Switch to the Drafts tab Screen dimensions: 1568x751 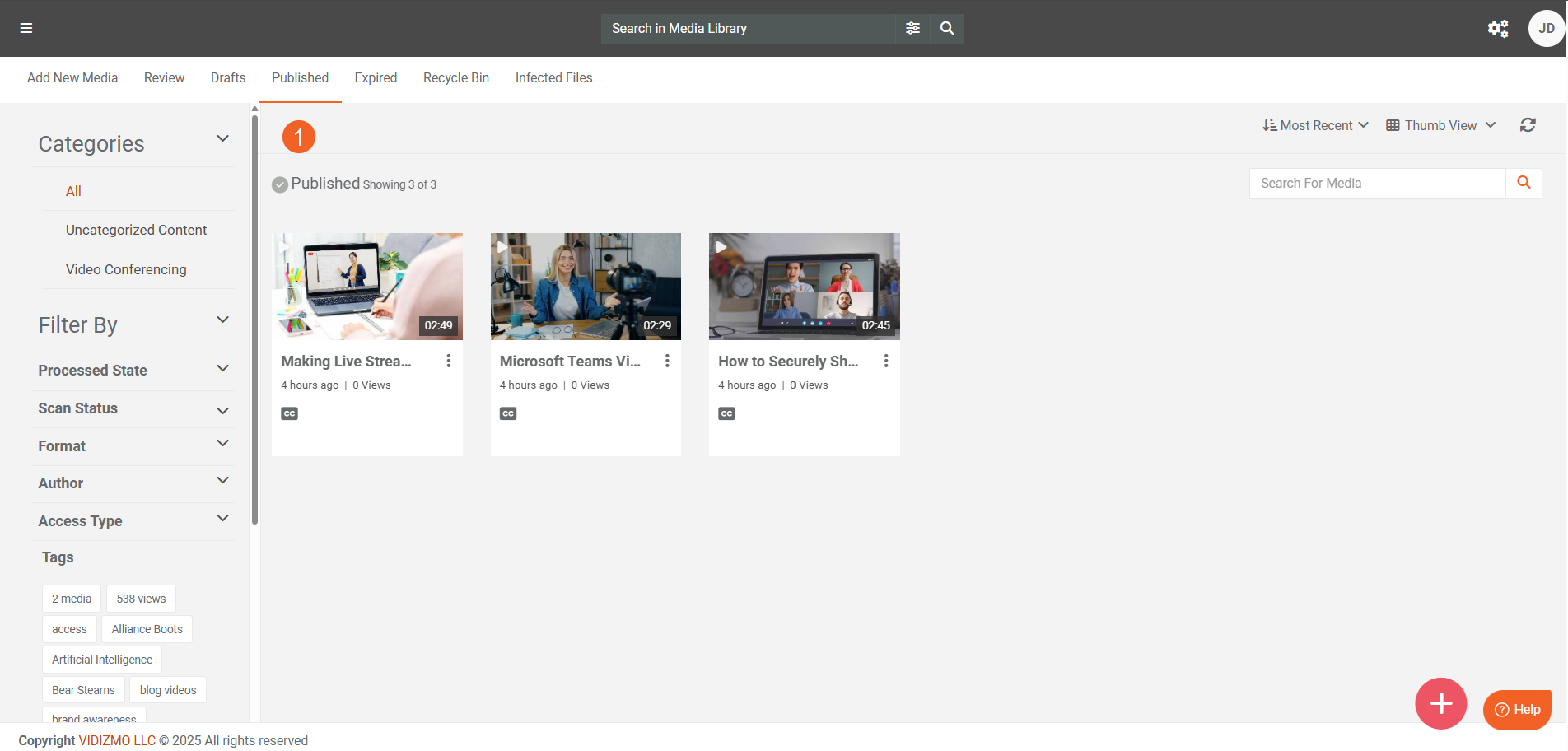(228, 77)
